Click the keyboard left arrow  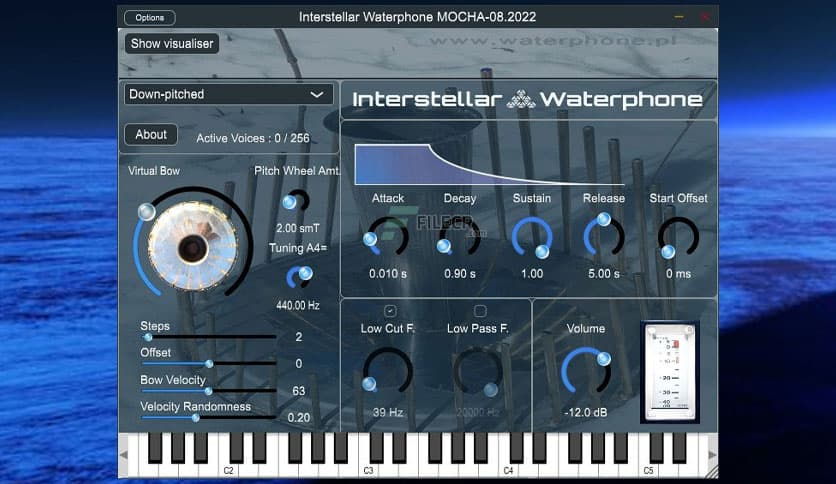coord(124,455)
